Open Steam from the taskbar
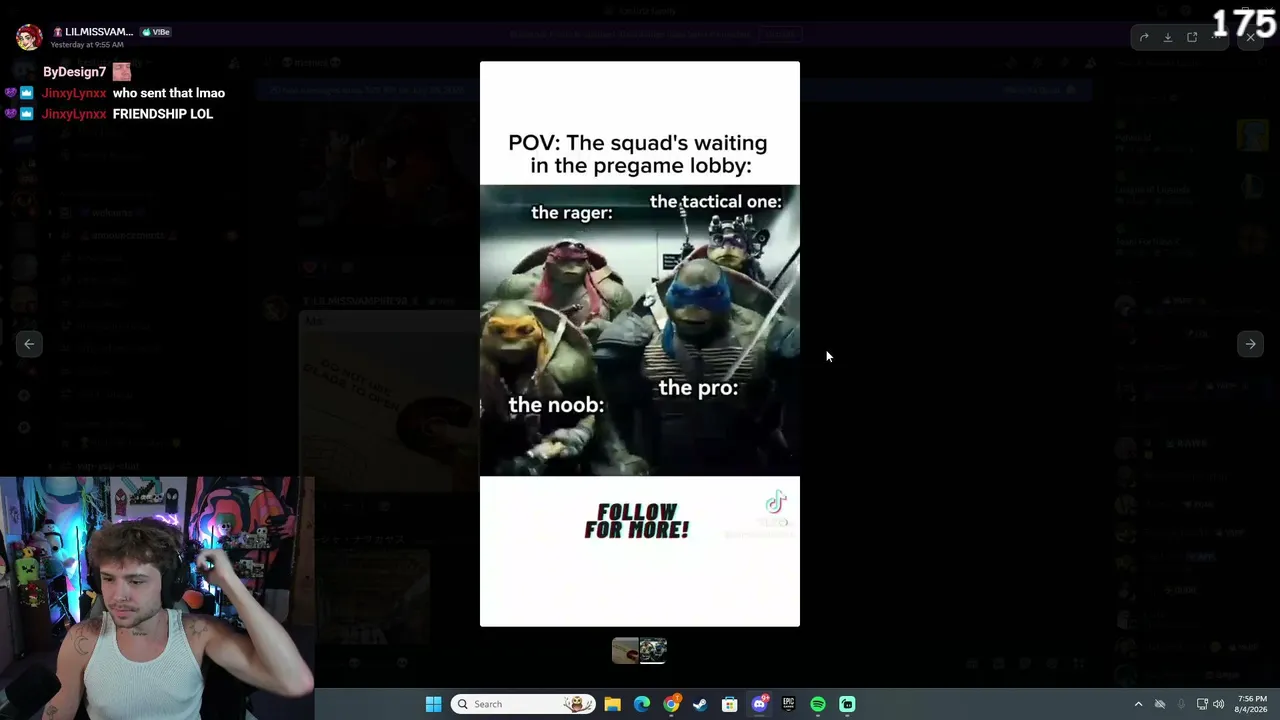 (700, 704)
